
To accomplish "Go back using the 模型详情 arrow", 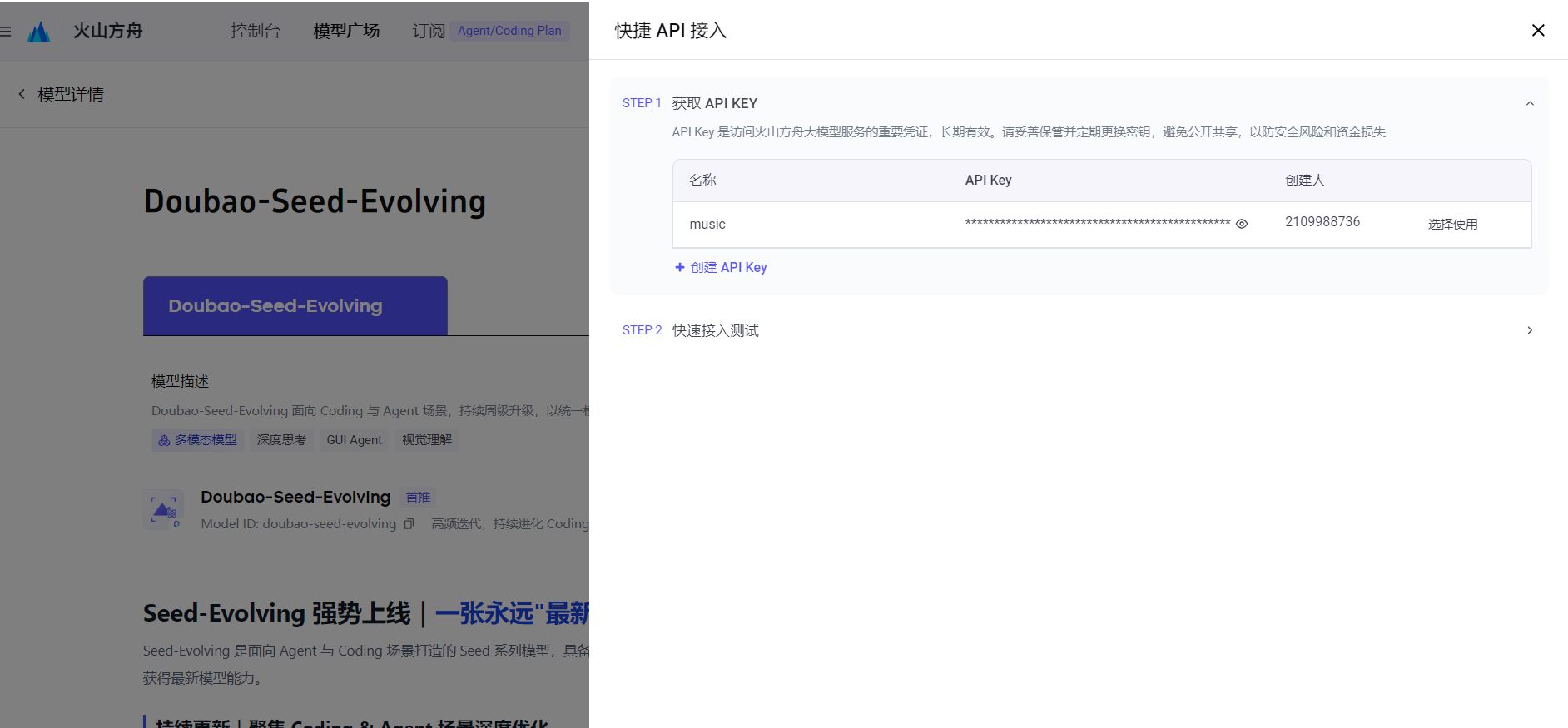I will [22, 94].
